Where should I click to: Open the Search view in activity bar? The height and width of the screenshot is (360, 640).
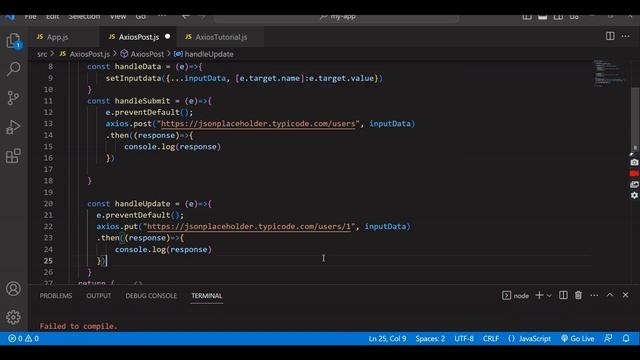pos(13,69)
